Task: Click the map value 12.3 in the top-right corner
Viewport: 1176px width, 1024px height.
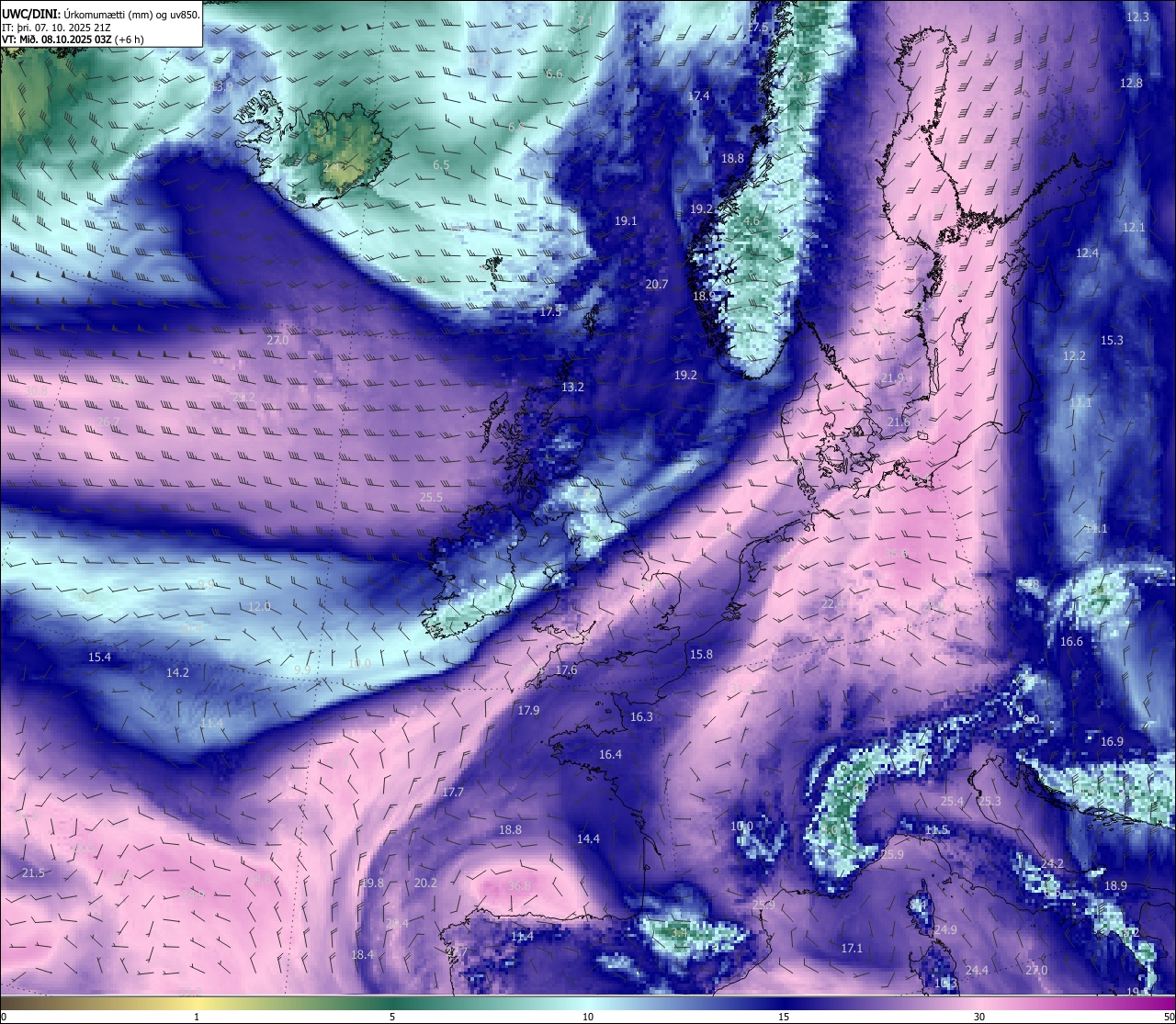Action: 1137,17
